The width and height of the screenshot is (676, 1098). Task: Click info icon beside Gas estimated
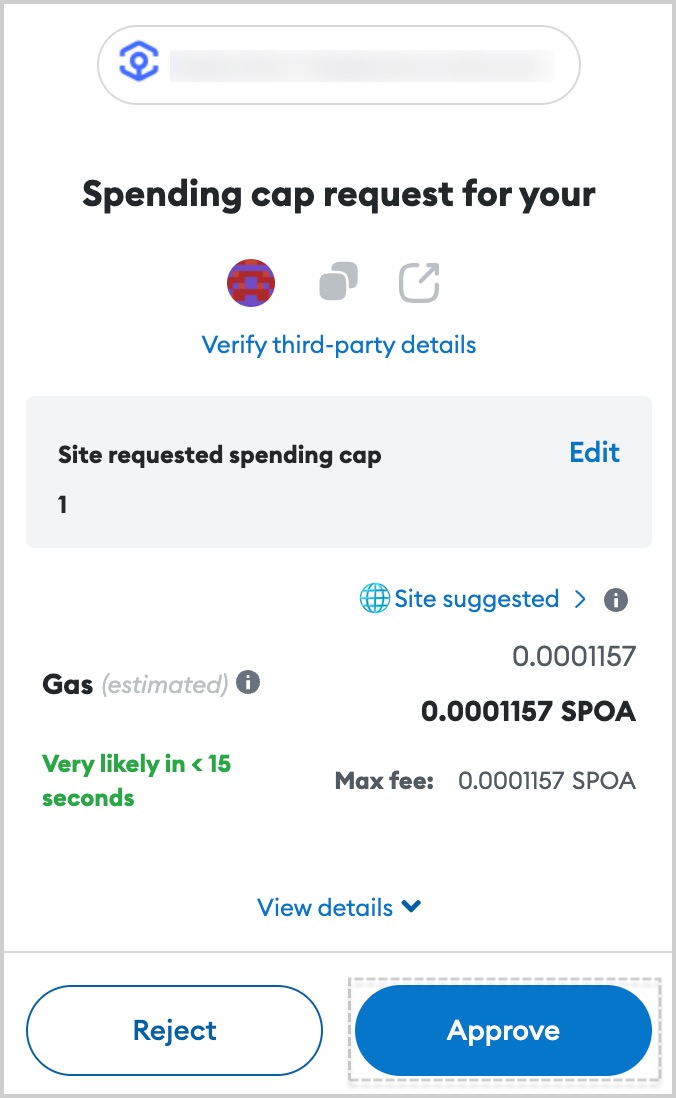[x=248, y=682]
